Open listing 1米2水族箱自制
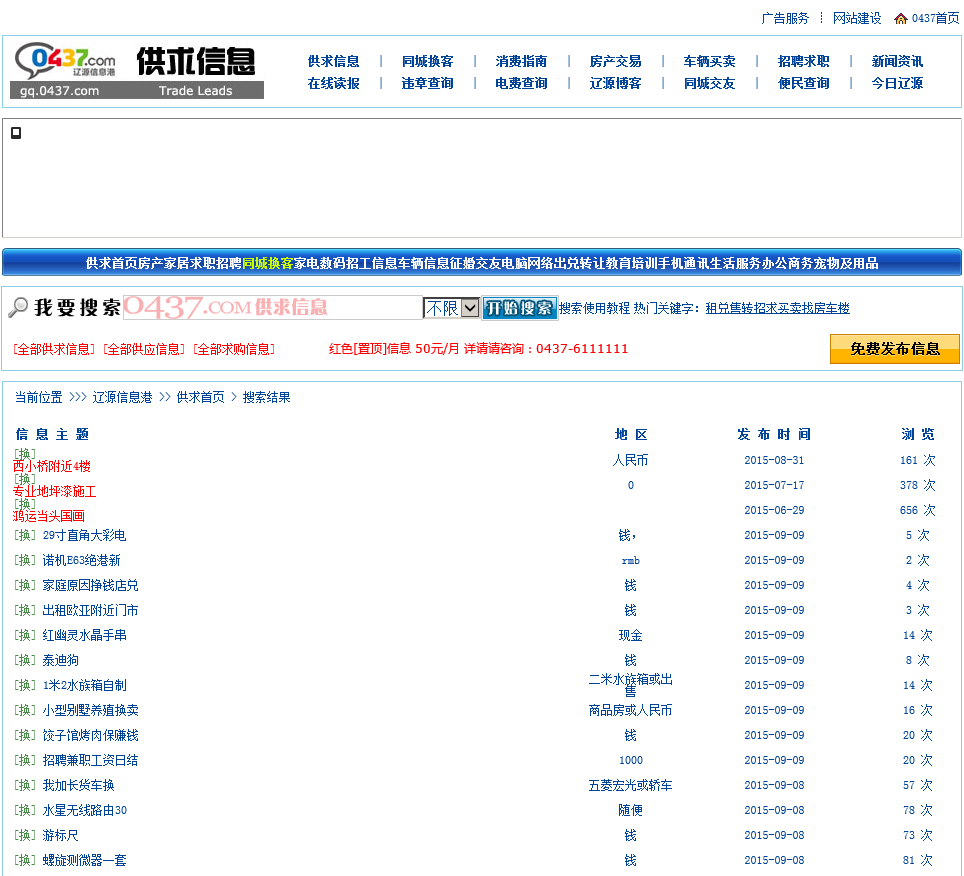 (x=84, y=685)
